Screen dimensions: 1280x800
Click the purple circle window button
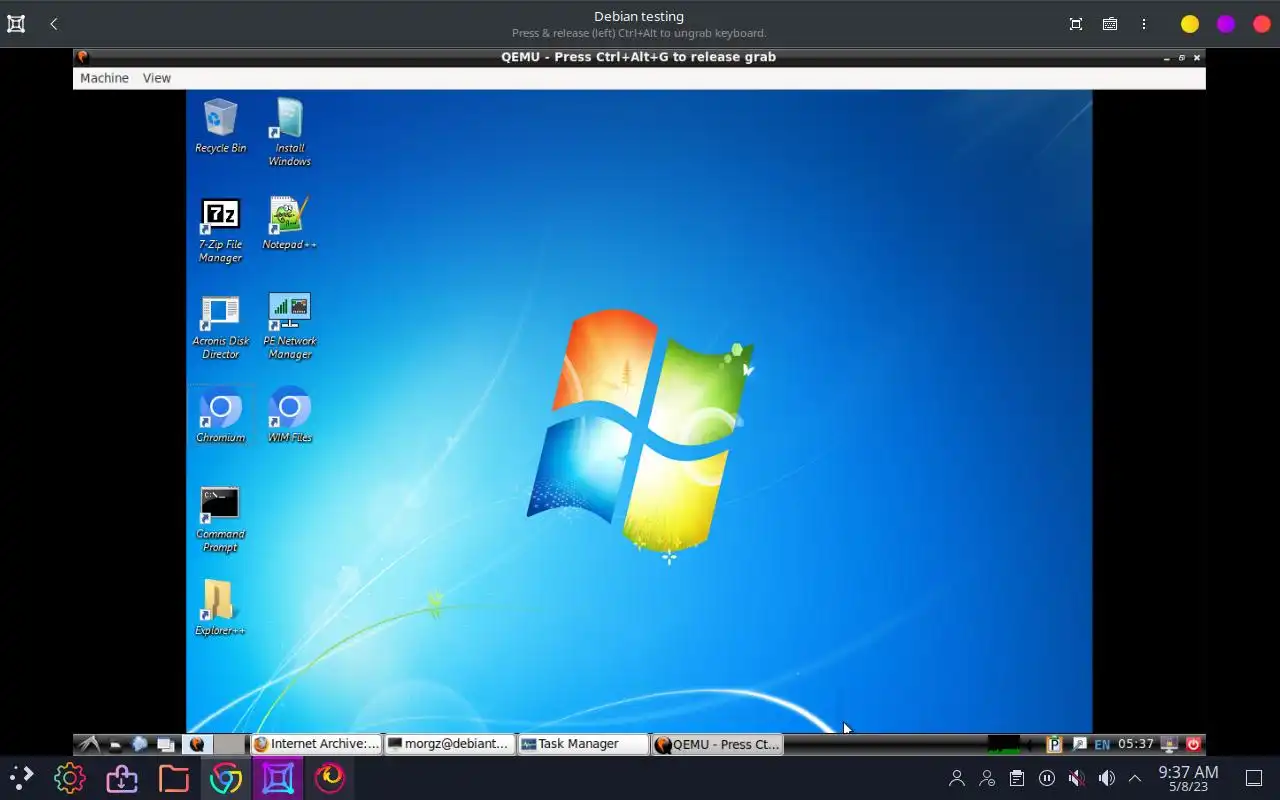pyautogui.click(x=1226, y=24)
